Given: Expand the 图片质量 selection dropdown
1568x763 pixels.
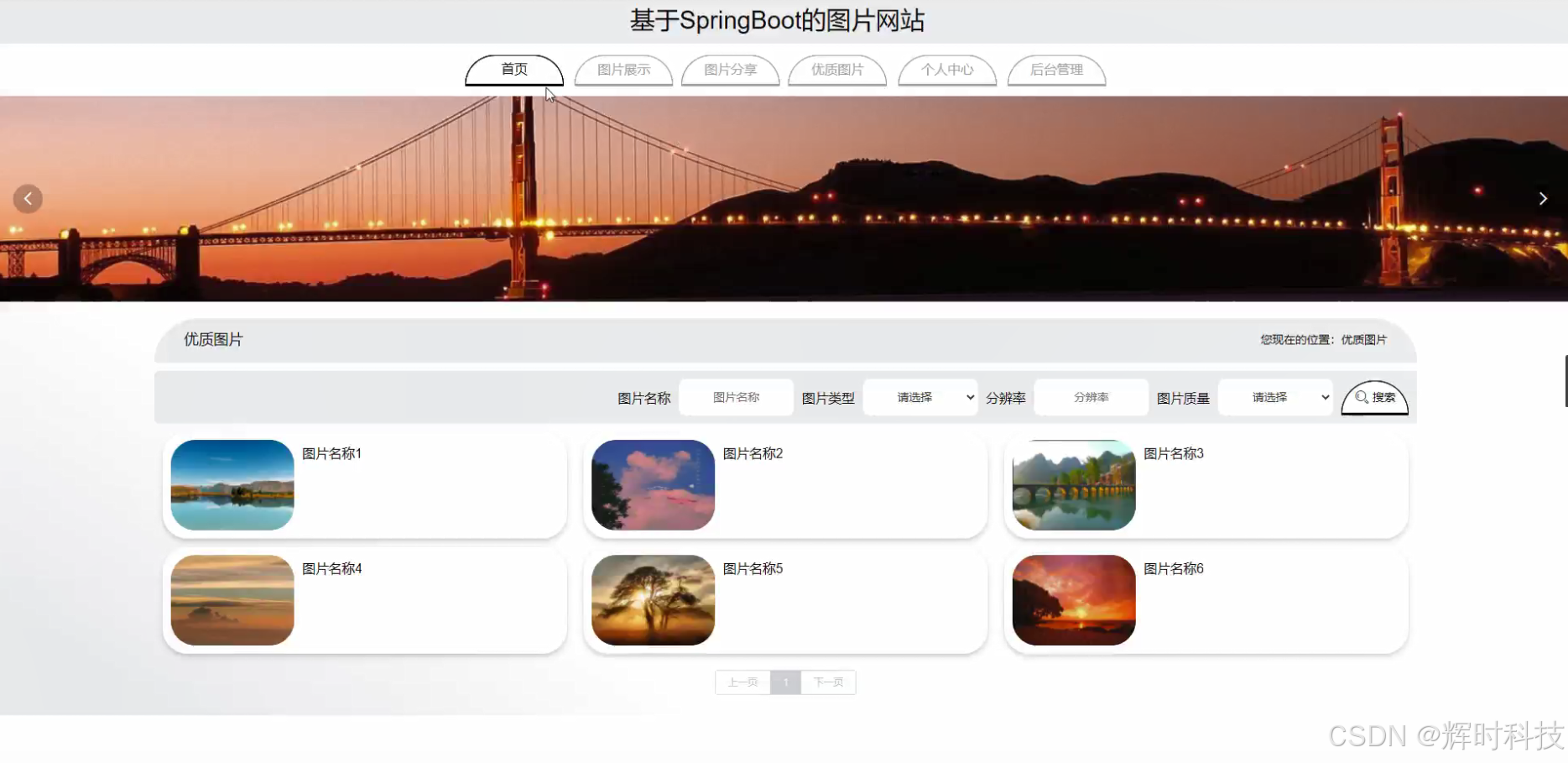Looking at the screenshot, I should coord(1275,397).
